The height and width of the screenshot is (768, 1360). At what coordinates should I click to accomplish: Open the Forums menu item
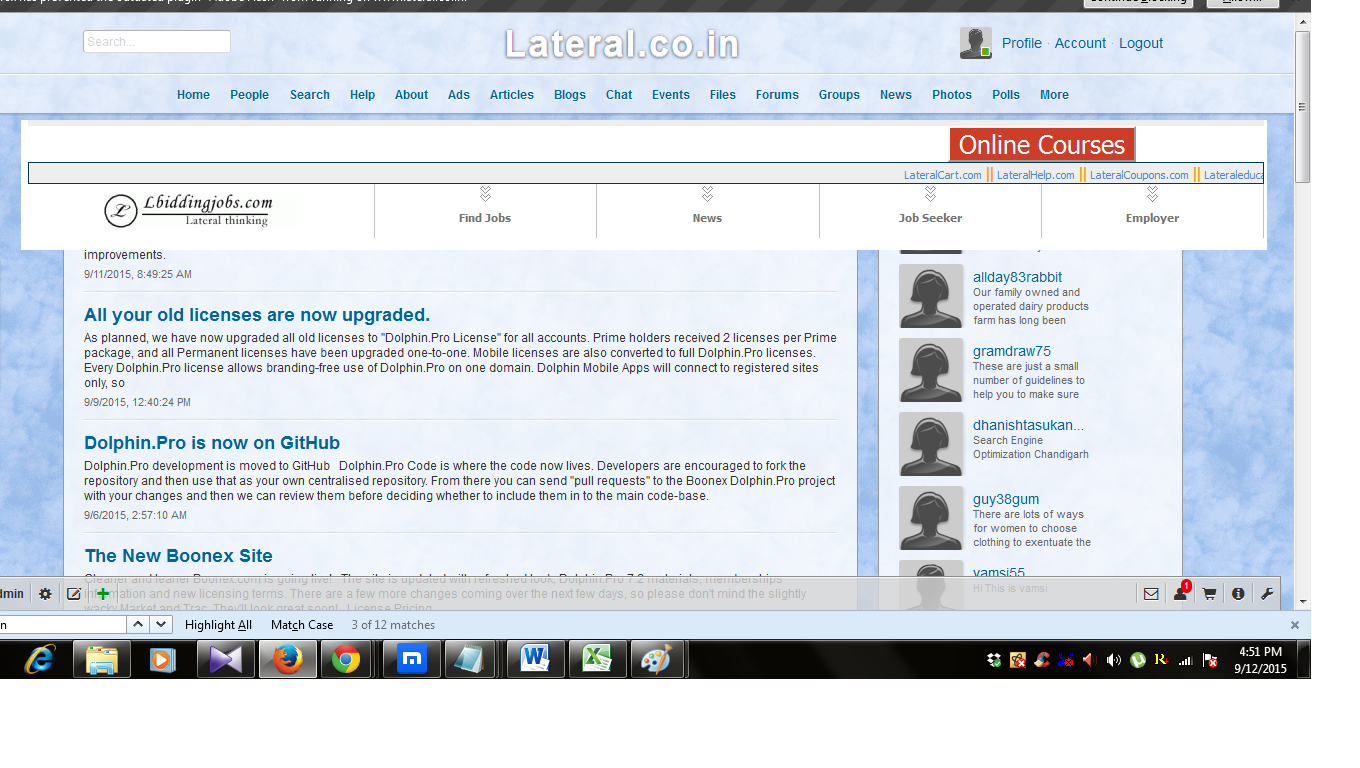click(777, 95)
